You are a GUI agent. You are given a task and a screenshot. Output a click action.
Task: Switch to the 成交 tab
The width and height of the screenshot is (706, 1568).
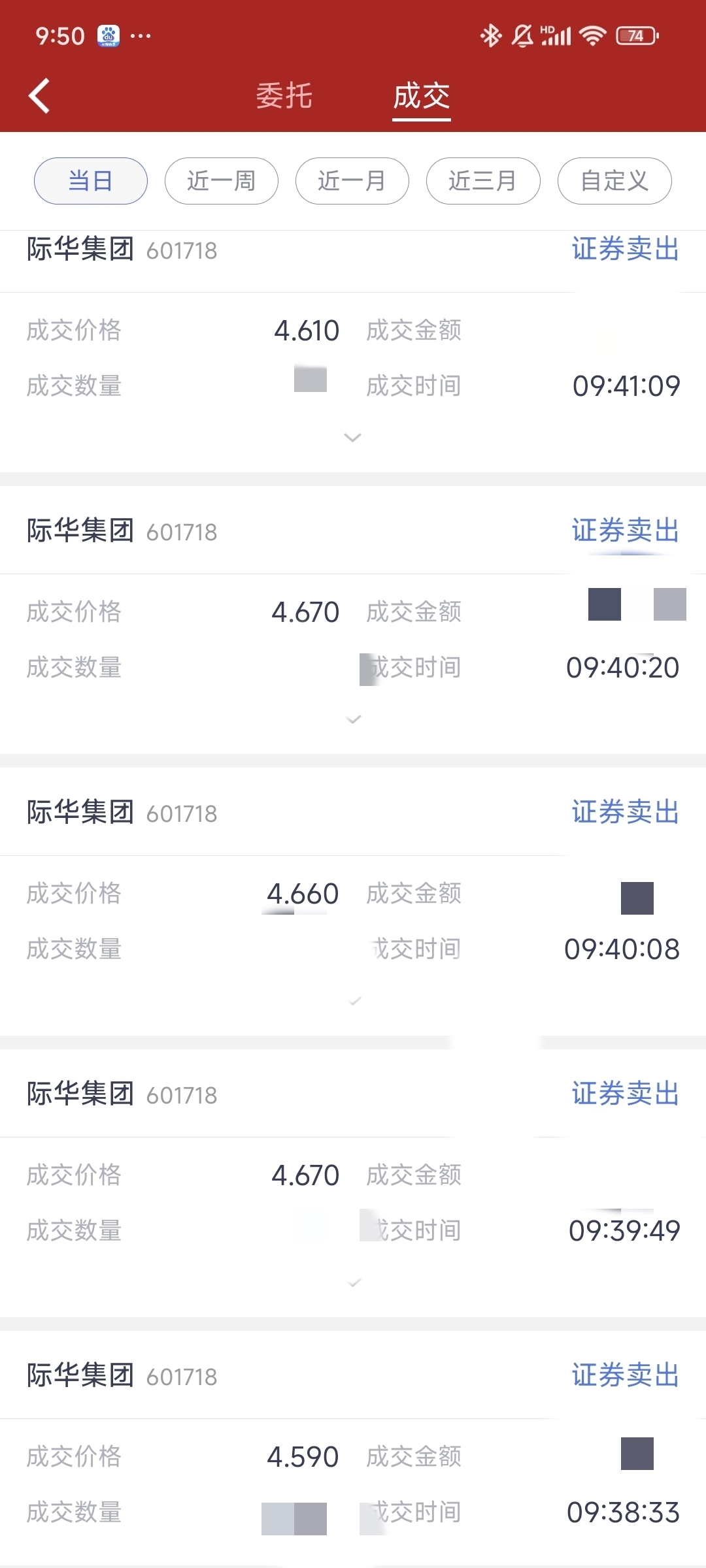[x=422, y=96]
